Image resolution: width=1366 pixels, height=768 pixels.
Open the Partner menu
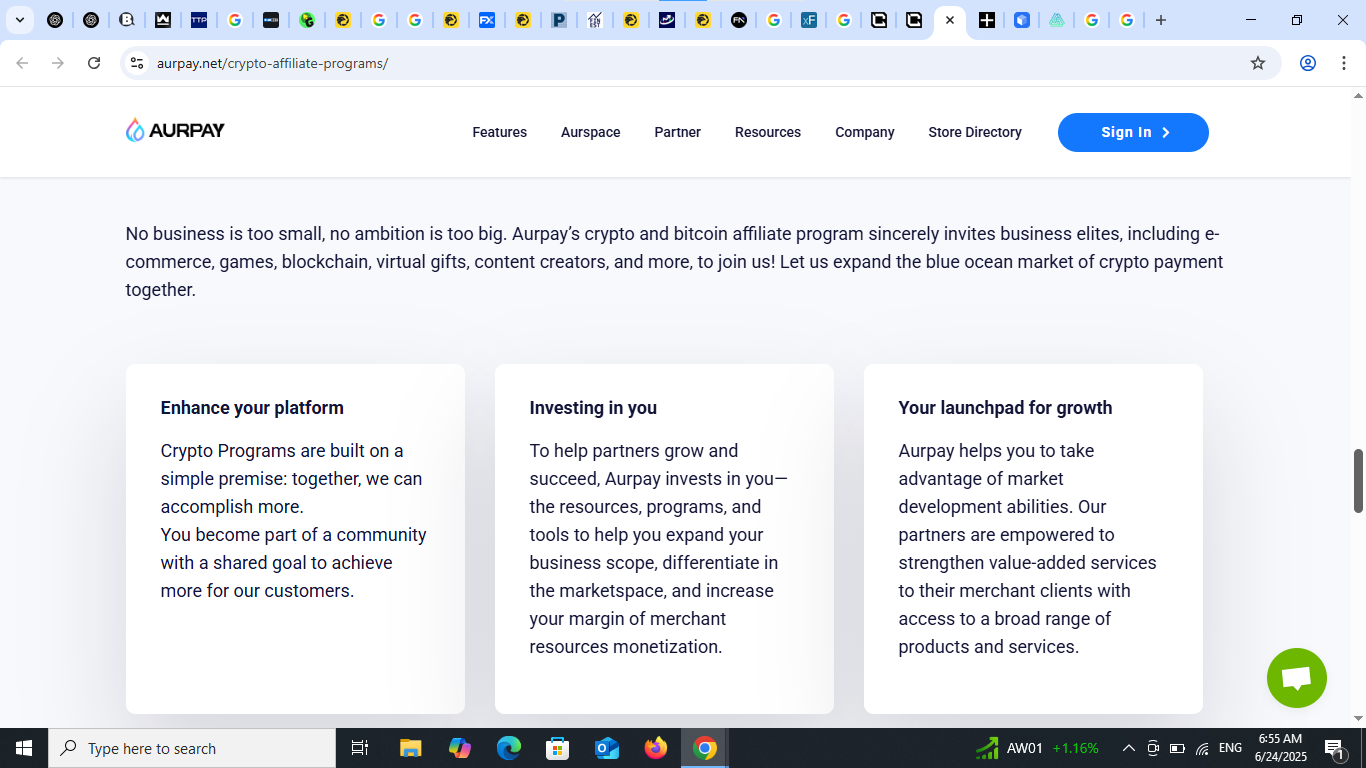point(678,132)
